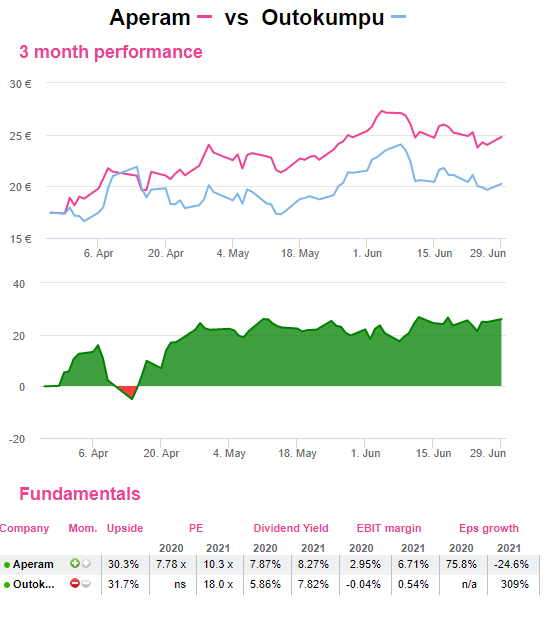Click Outokumpu EBIT margin -0.04%

(x=363, y=584)
